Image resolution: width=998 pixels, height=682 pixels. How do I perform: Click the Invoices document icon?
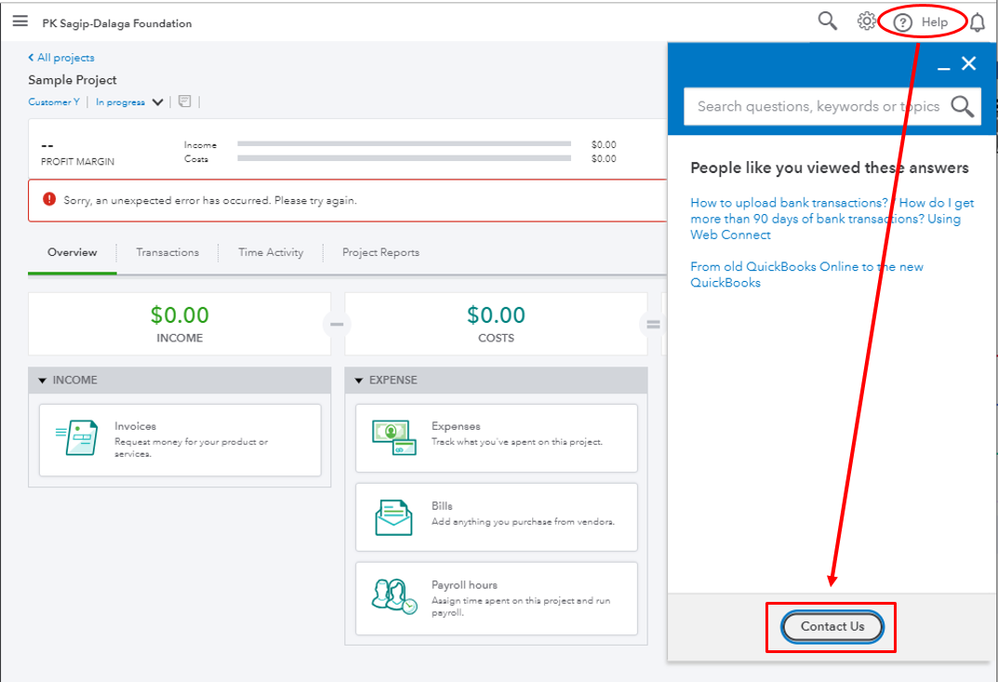click(x=76, y=437)
